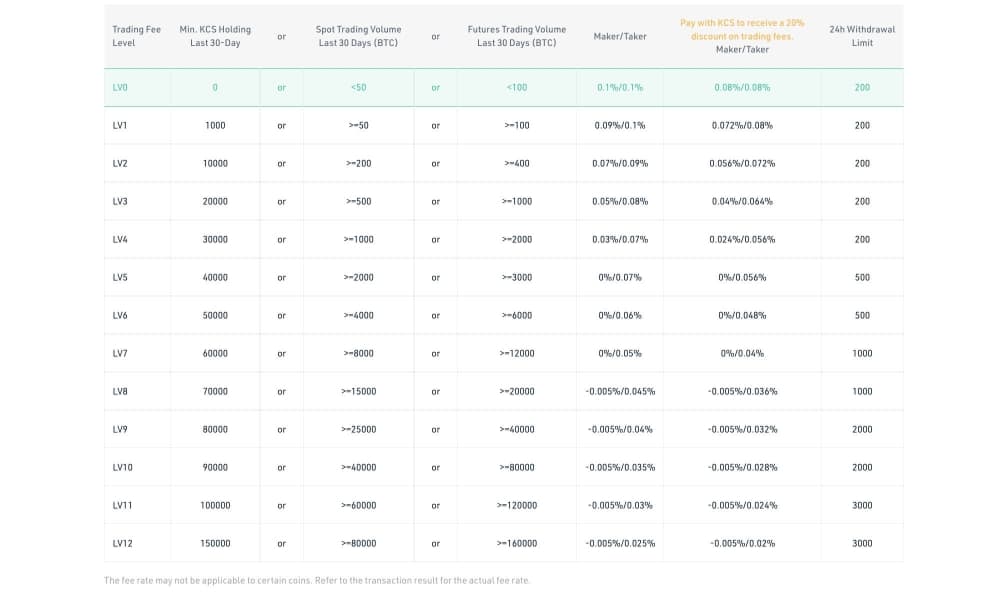Select the LV5 level label
The width and height of the screenshot is (1000, 600).
point(120,277)
